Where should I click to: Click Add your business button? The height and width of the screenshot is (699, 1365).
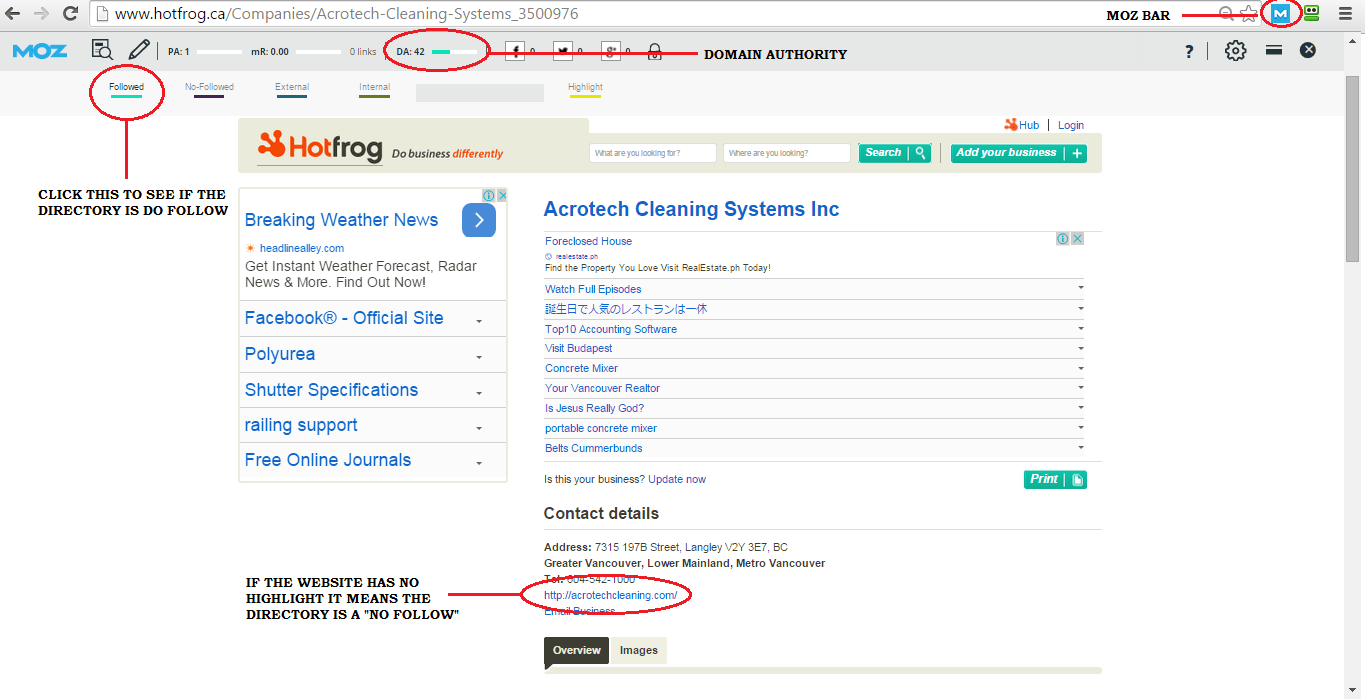click(x=1018, y=153)
